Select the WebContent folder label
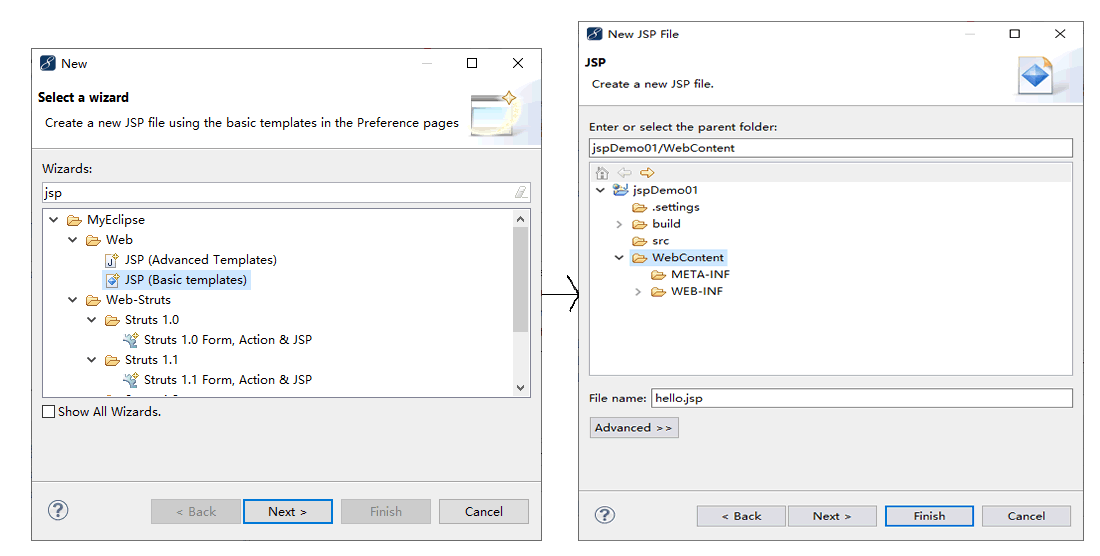This screenshot has height=556, width=1100. click(688, 258)
